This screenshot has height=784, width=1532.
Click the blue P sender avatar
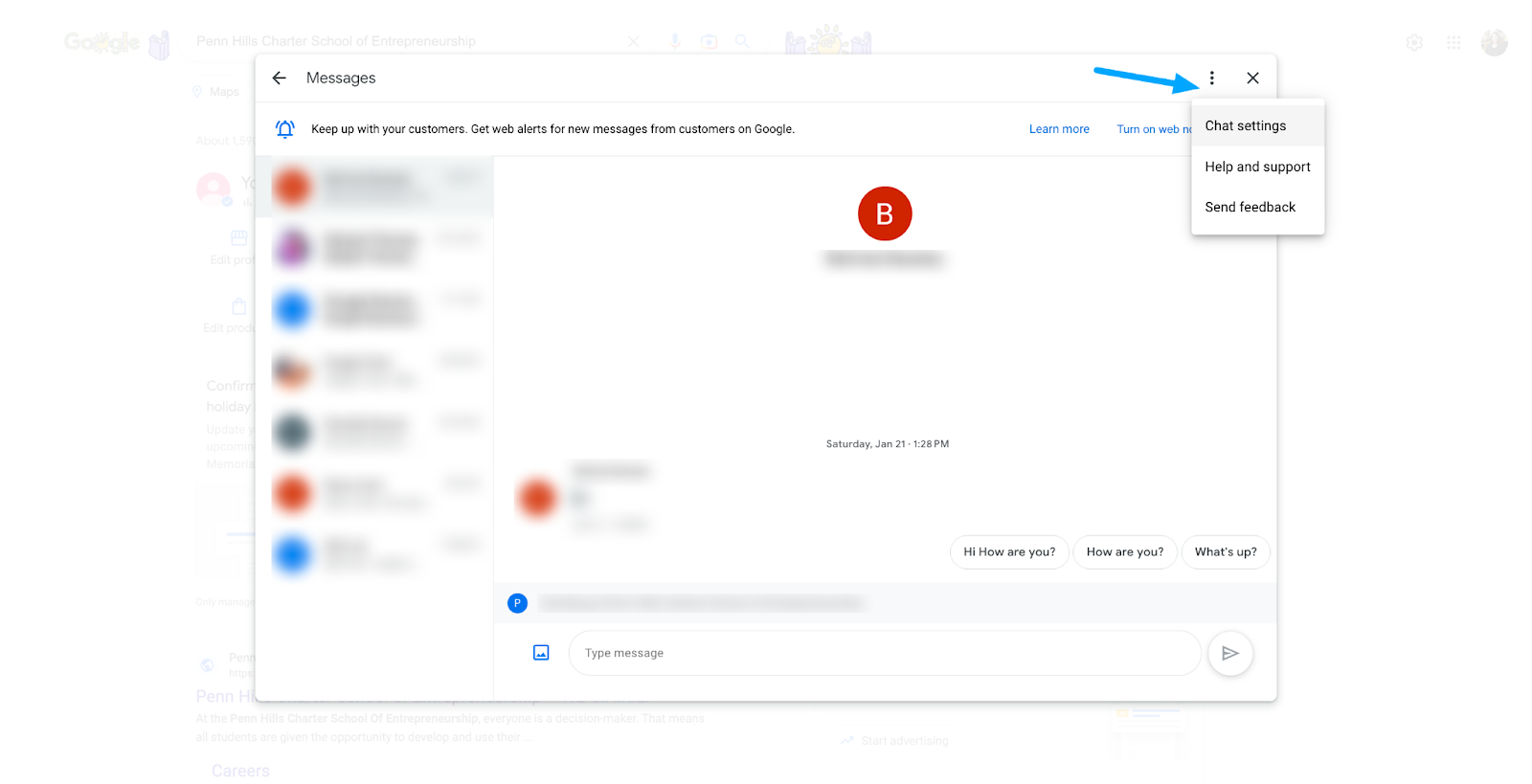517,603
